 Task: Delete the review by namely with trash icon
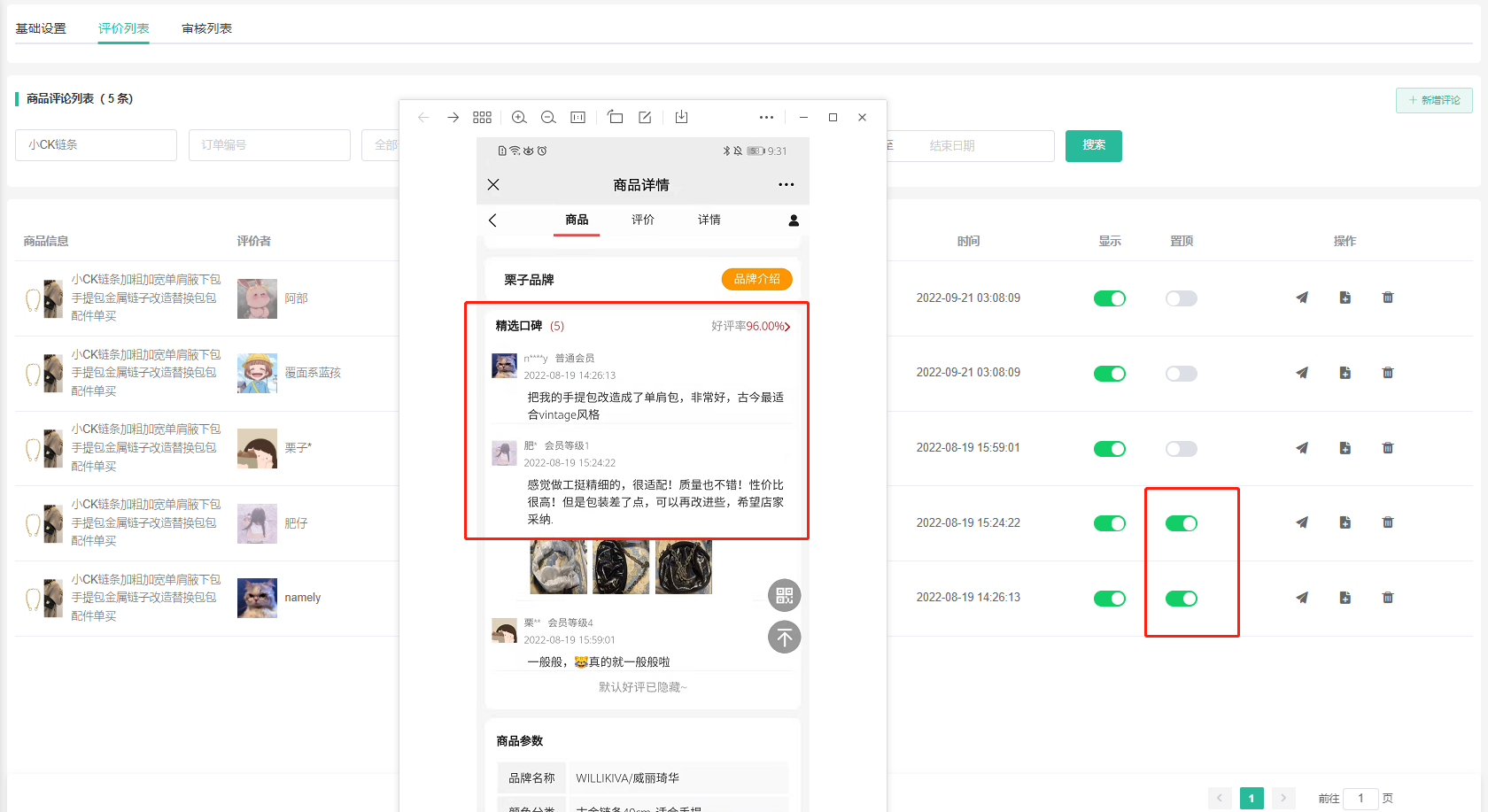(1388, 598)
